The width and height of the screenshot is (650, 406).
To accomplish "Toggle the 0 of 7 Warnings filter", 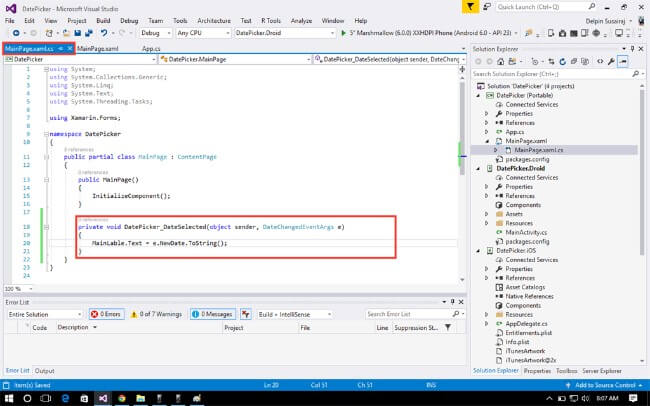I will click(156, 314).
